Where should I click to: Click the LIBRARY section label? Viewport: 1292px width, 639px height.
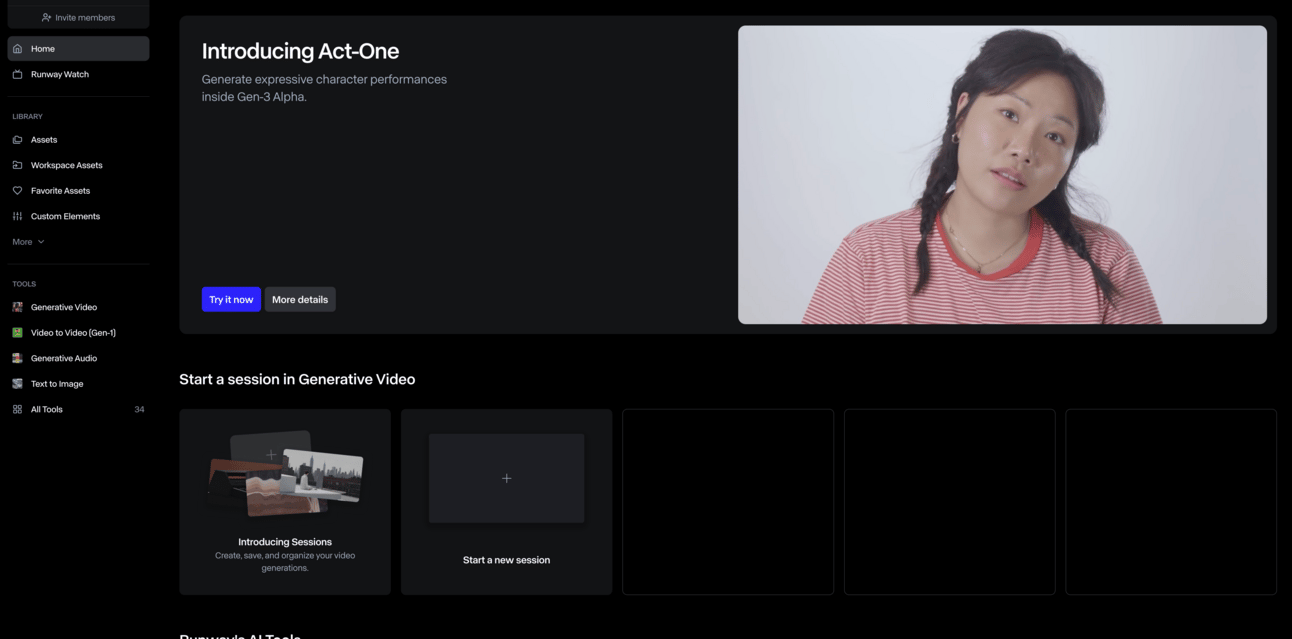point(27,116)
